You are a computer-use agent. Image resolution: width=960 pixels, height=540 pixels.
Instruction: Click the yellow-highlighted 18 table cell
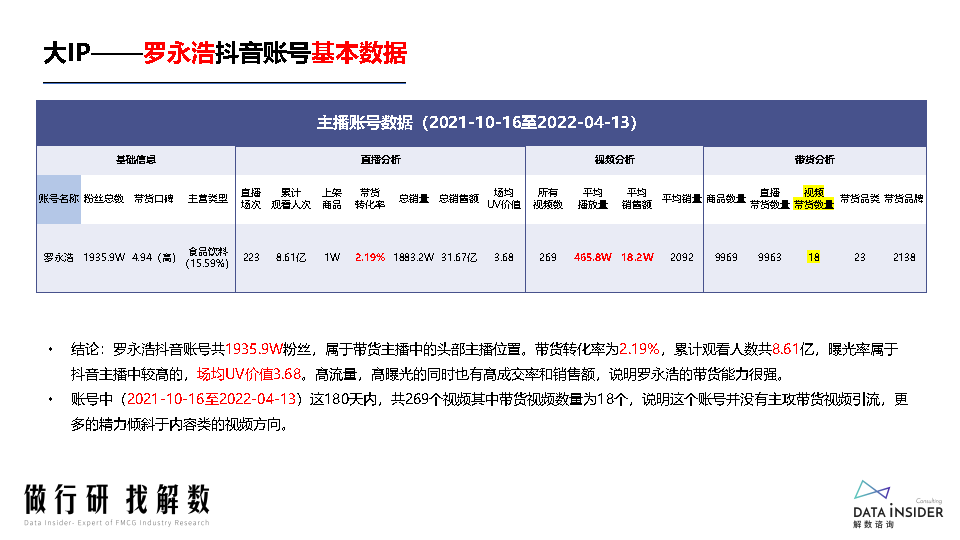pyautogui.click(x=814, y=258)
